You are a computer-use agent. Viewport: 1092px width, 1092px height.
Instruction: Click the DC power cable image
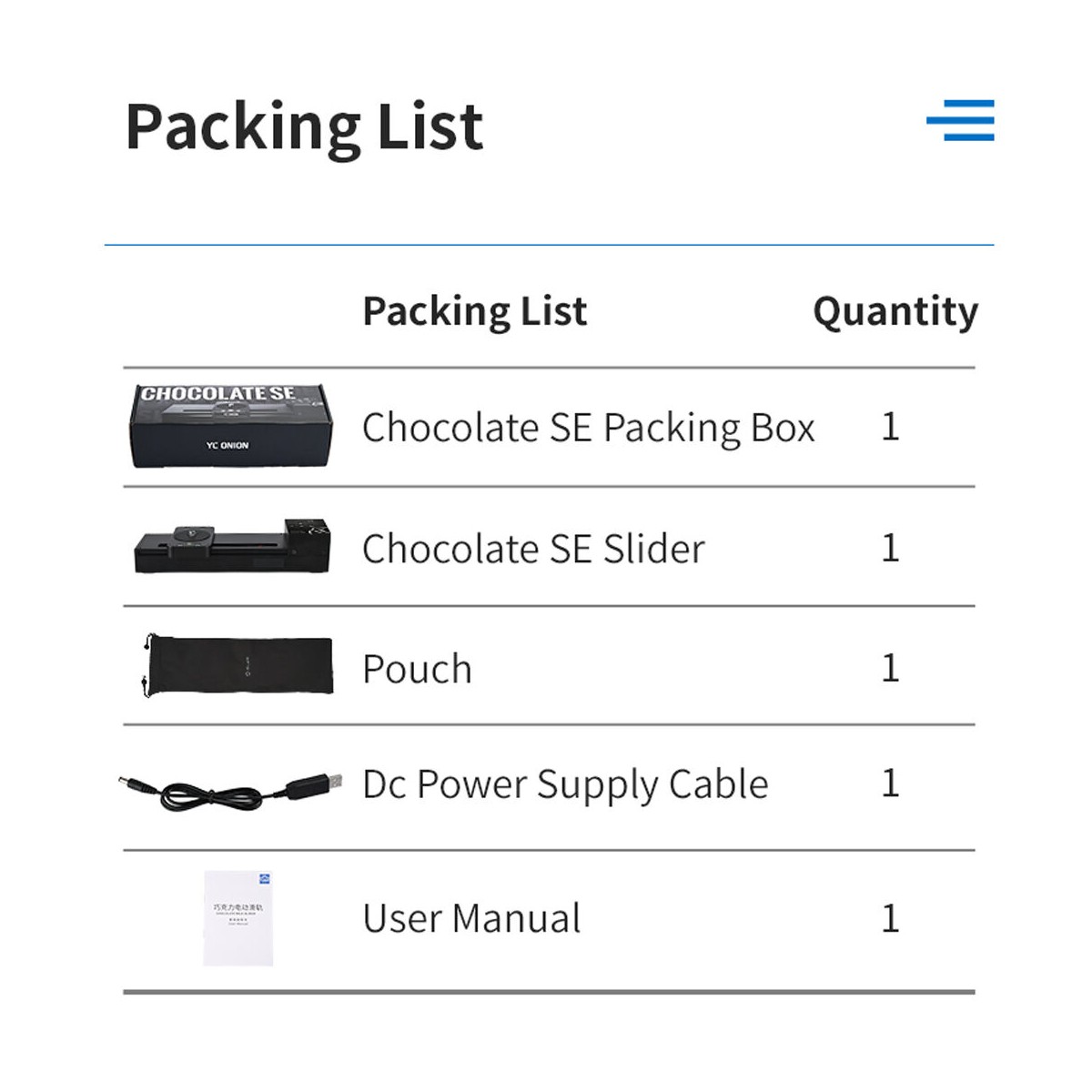click(231, 788)
